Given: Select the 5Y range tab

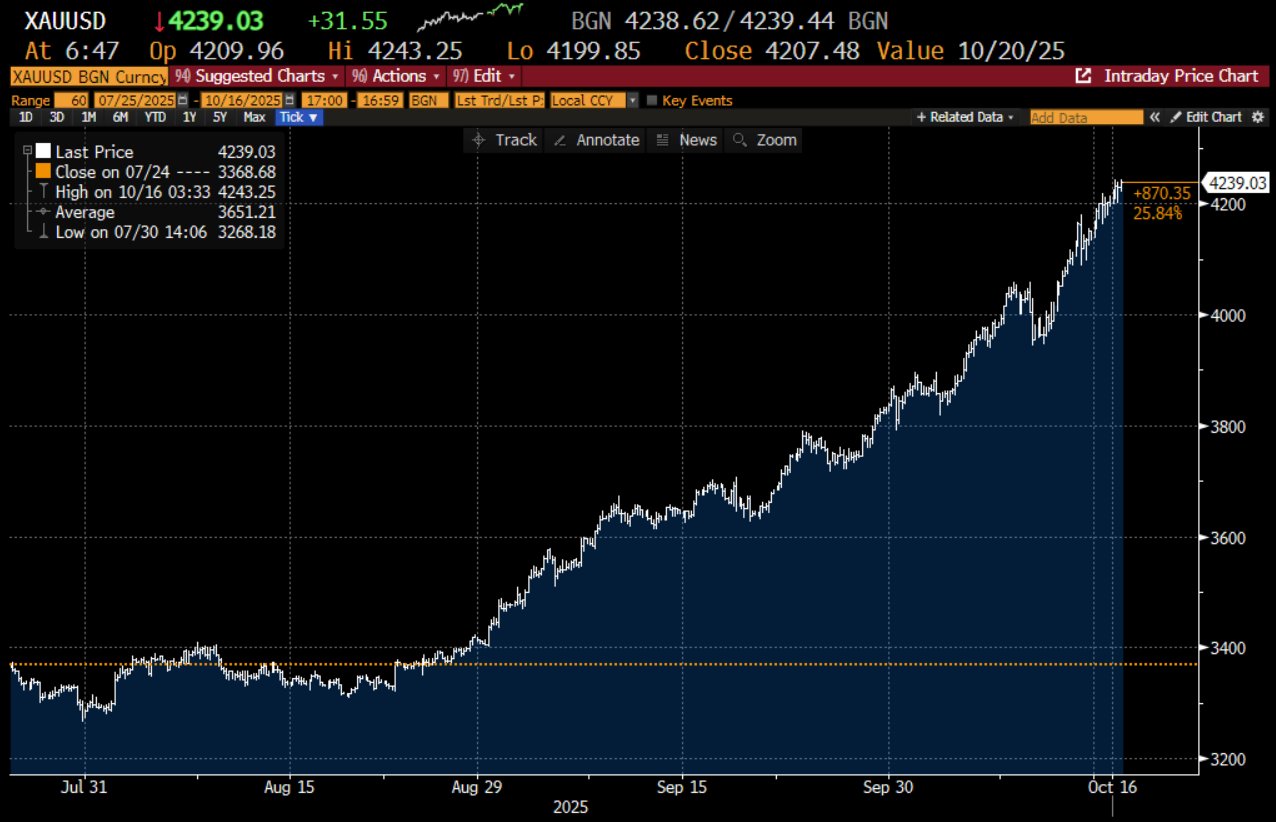Looking at the screenshot, I should pos(220,117).
